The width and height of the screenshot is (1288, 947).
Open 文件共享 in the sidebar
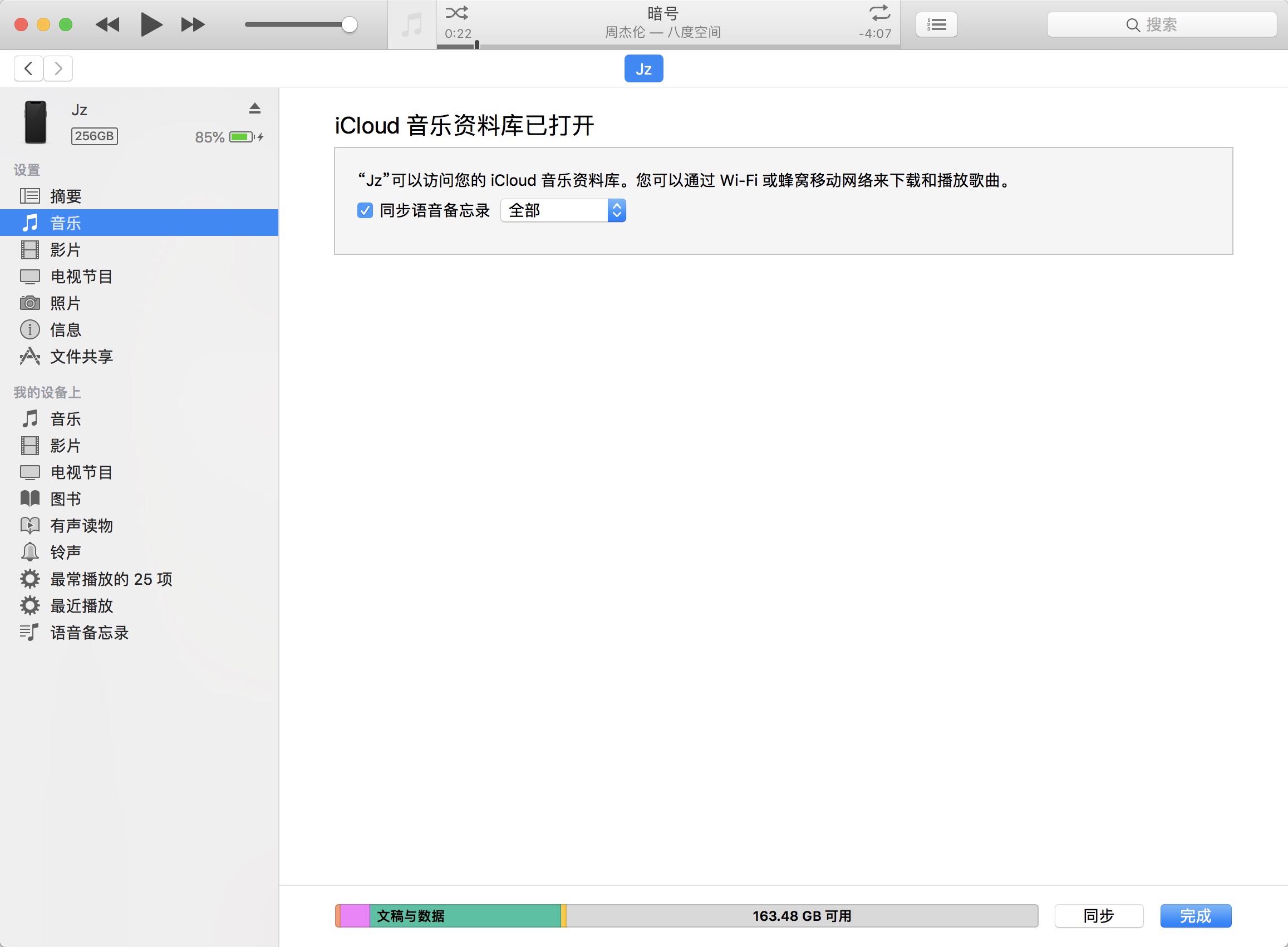pos(81,357)
